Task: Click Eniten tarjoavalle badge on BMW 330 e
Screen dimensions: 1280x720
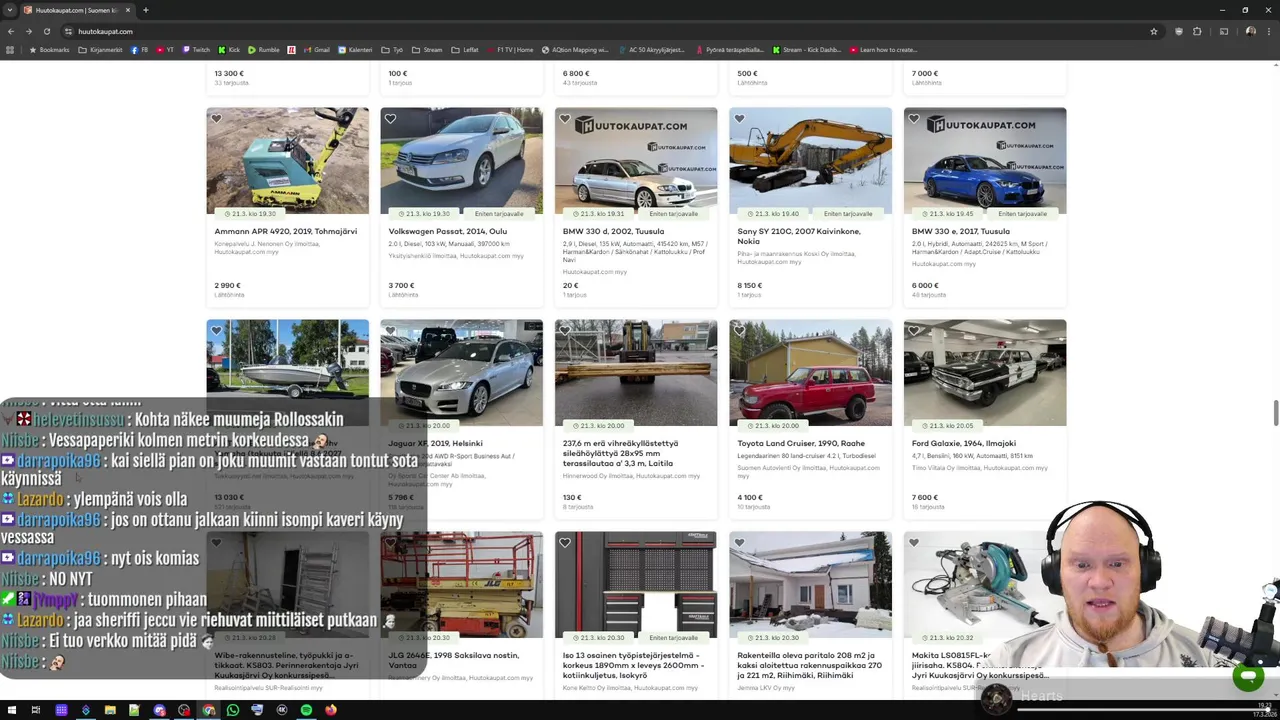Action: [1022, 213]
